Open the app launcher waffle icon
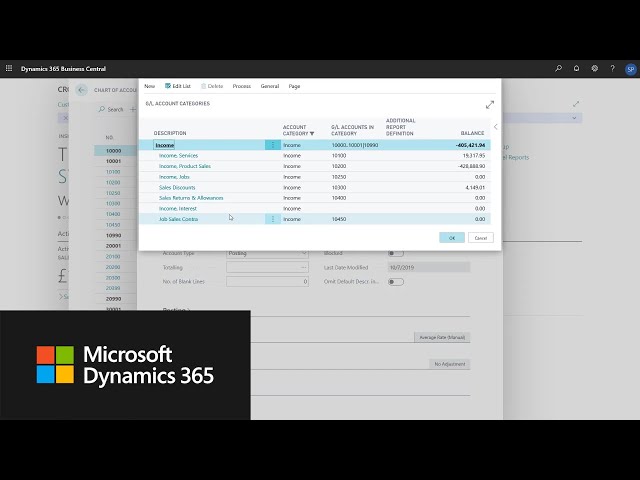Viewport: 640px width, 480px height. pos(9,68)
